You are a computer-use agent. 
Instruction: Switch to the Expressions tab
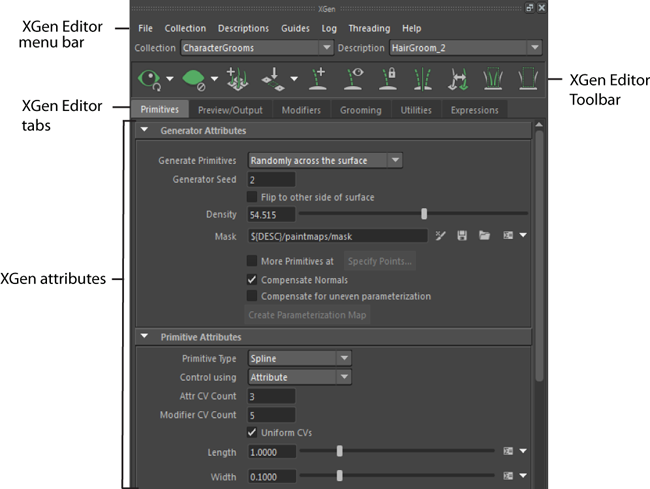(x=475, y=110)
